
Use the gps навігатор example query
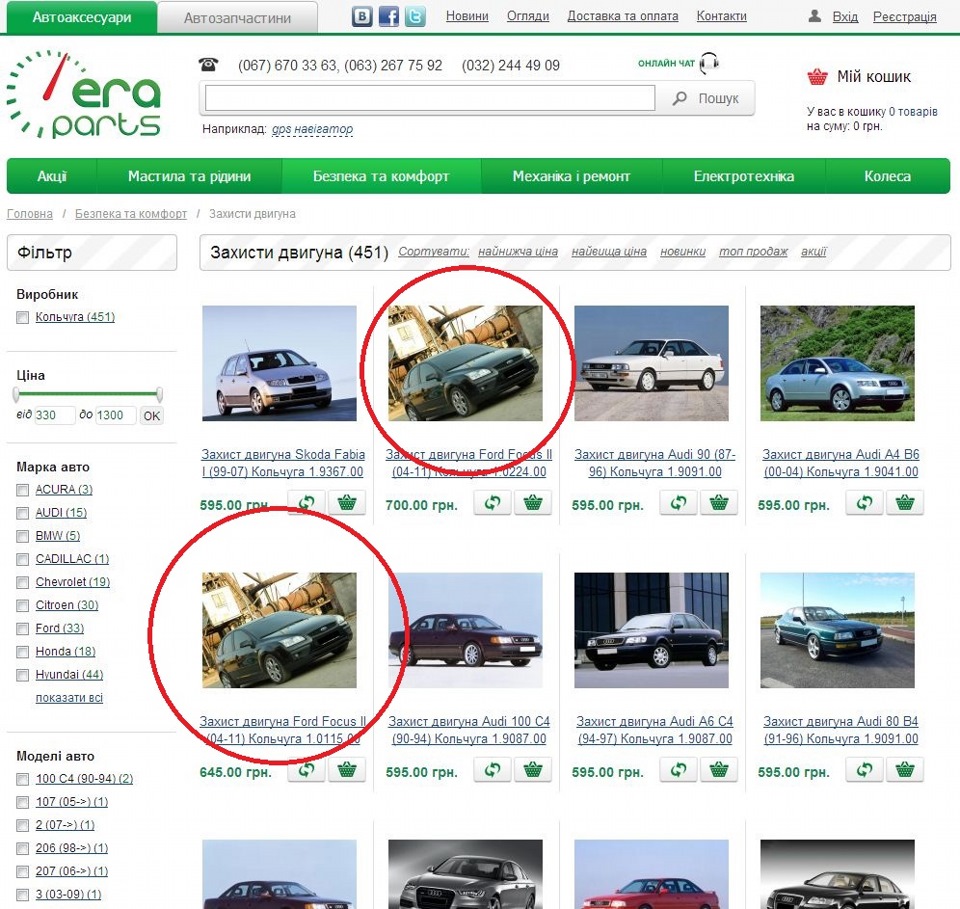312,129
